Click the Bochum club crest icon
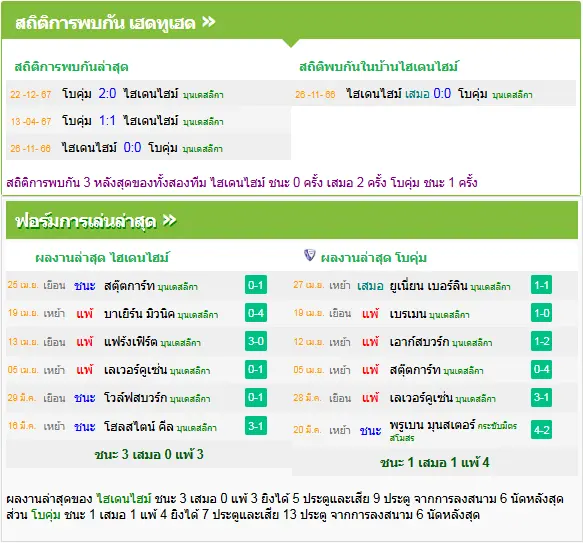Viewport: 583px width, 543px height. coord(309,255)
